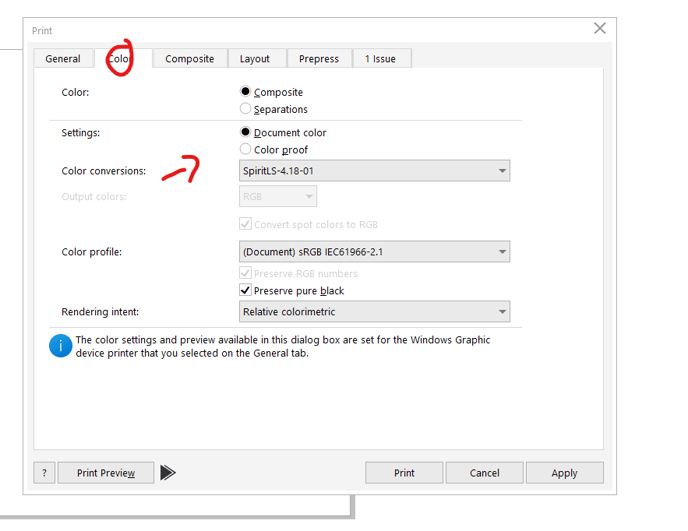The width and height of the screenshot is (688, 531).
Task: Open the Rendering intent dropdown
Action: click(374, 312)
